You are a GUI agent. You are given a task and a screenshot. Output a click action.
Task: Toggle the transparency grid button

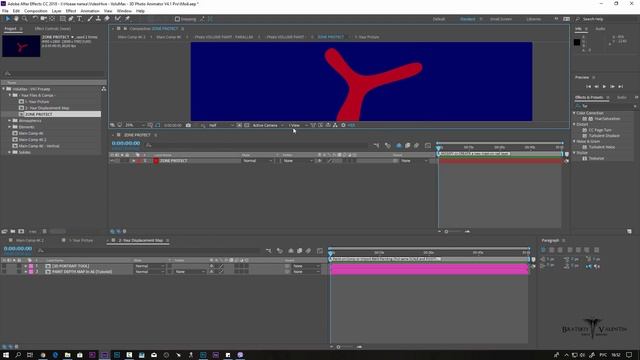[246, 125]
